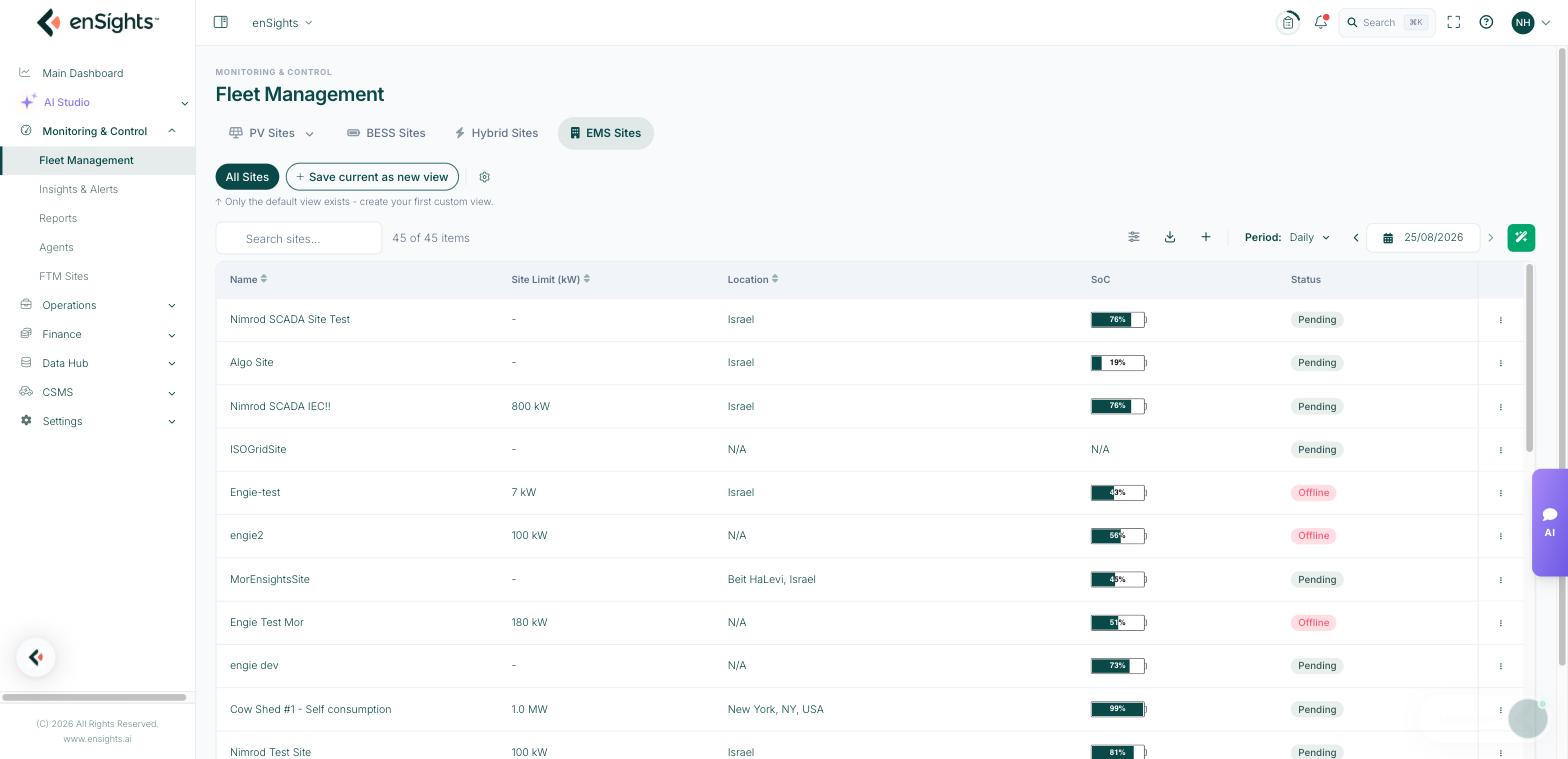Viewport: 1568px width, 759px height.
Task: Open row actions menu for Algo Site
Action: [x=1501, y=363]
